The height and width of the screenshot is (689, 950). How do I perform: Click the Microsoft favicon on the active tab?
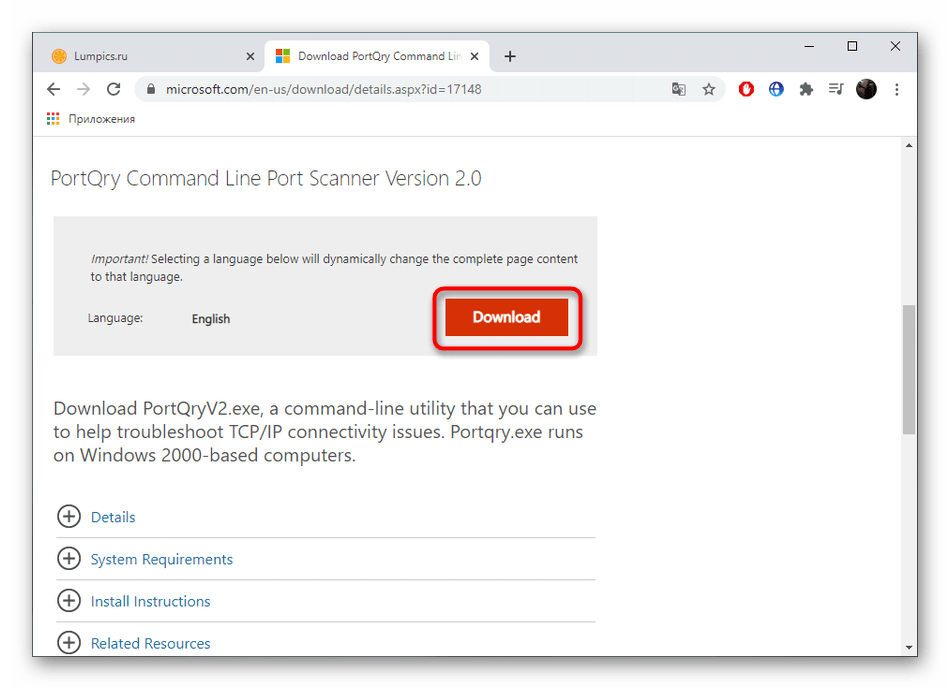tap(283, 56)
